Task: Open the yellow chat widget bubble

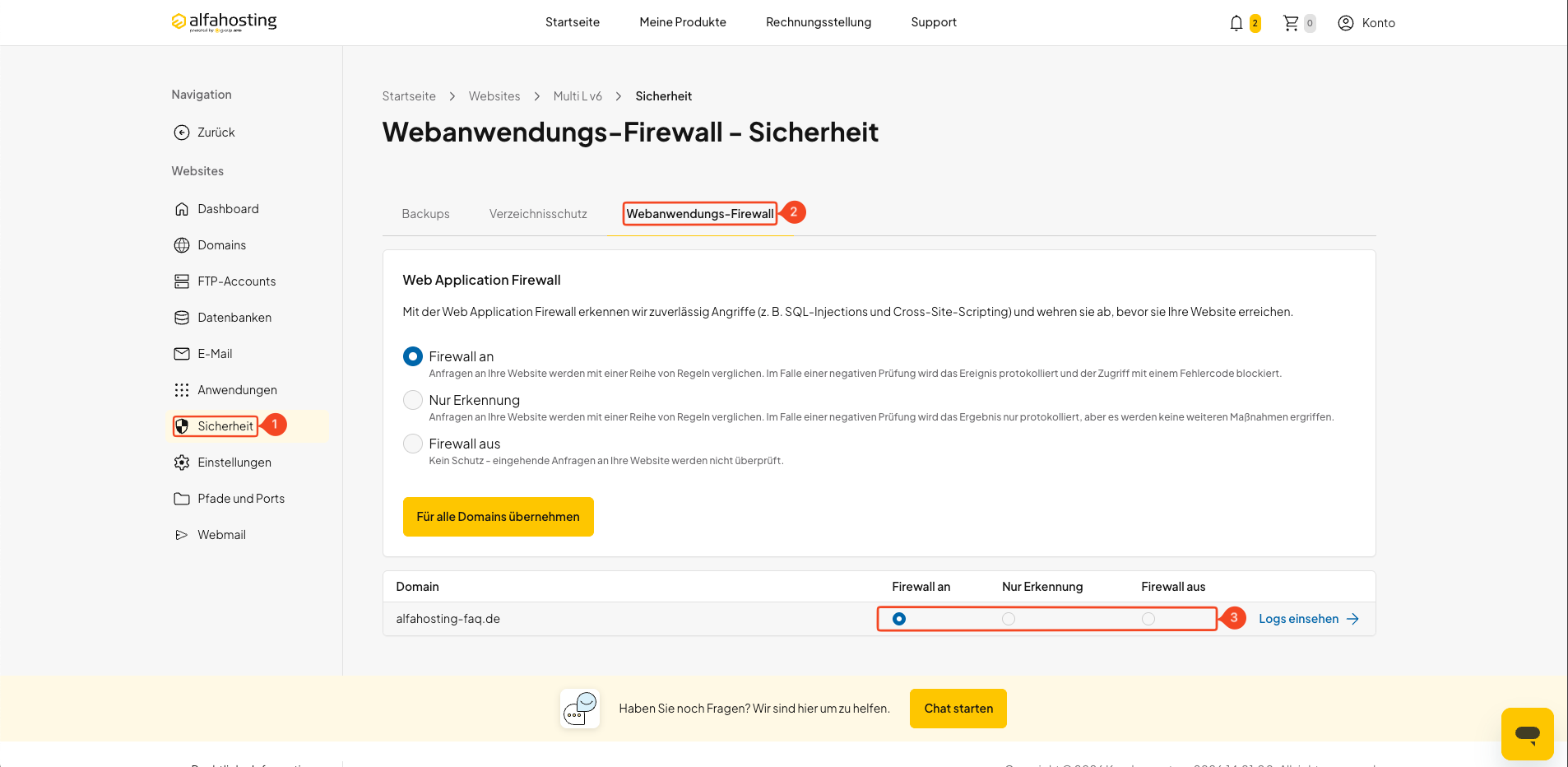Action: coord(1528,734)
